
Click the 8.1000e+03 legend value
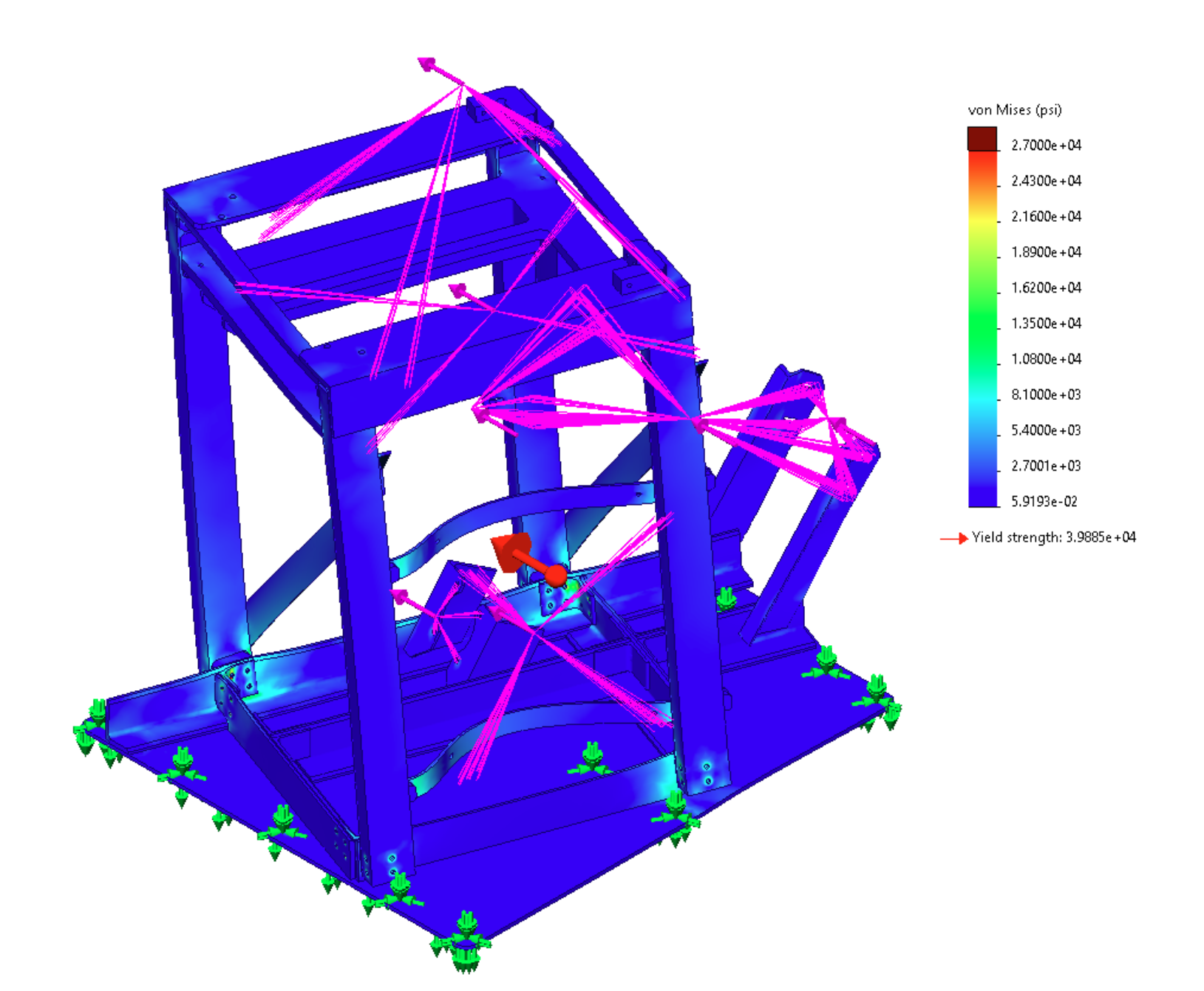point(1046,395)
